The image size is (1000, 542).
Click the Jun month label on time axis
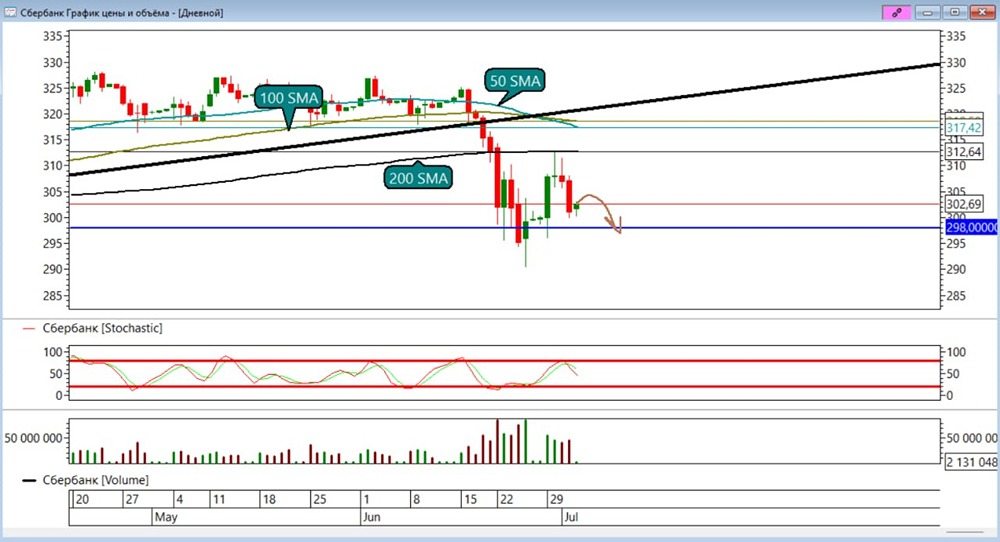click(371, 516)
